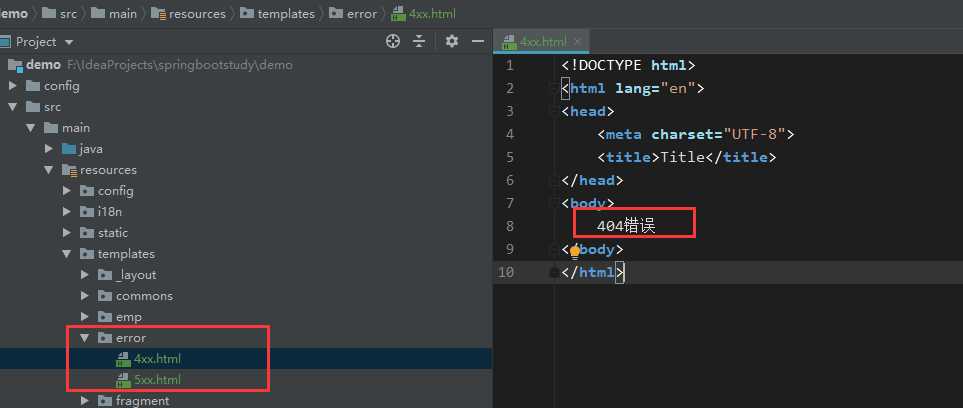
Task: Click resources in the breadcrumb bar
Action: (196, 14)
